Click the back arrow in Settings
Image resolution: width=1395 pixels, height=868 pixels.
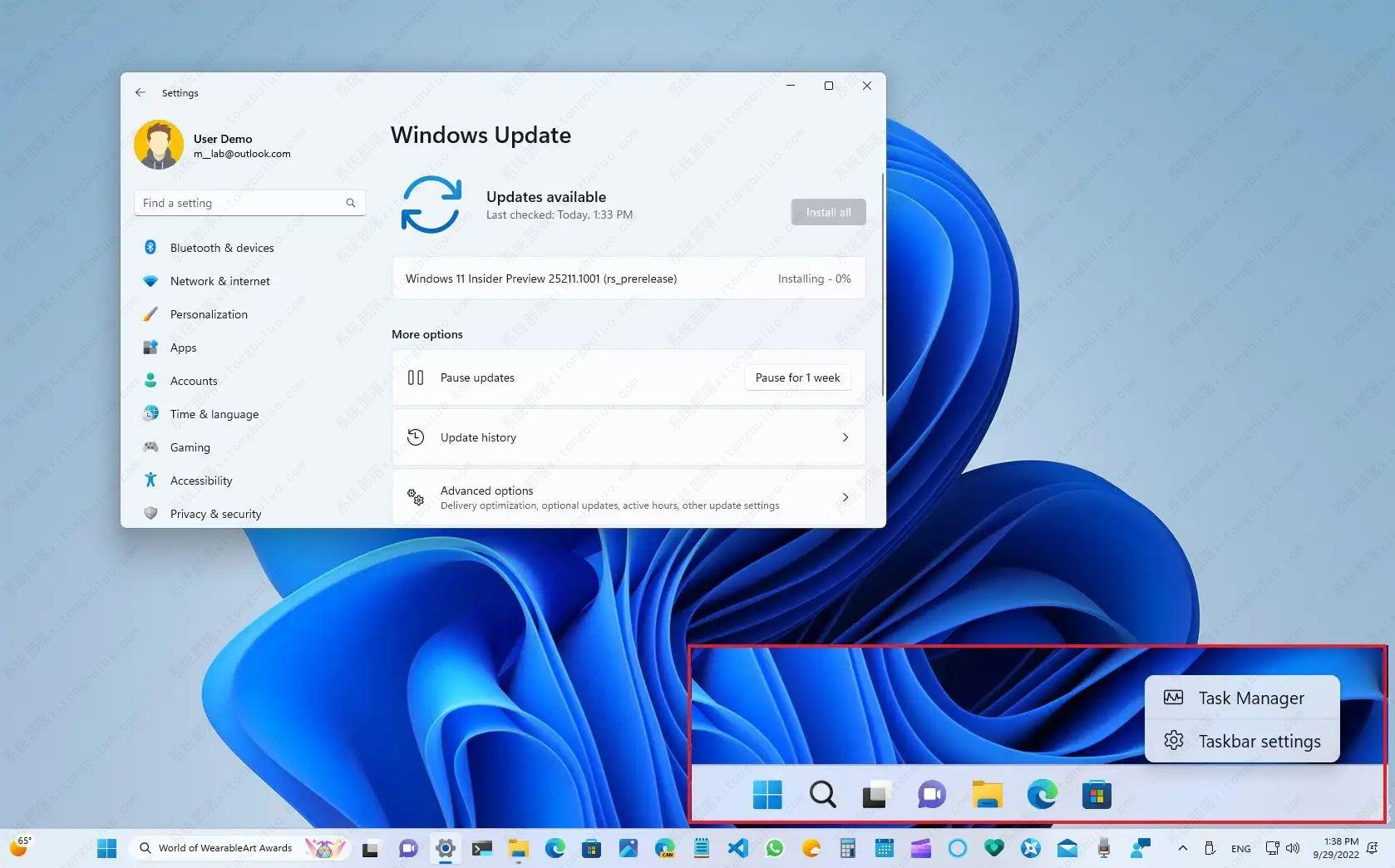click(140, 93)
